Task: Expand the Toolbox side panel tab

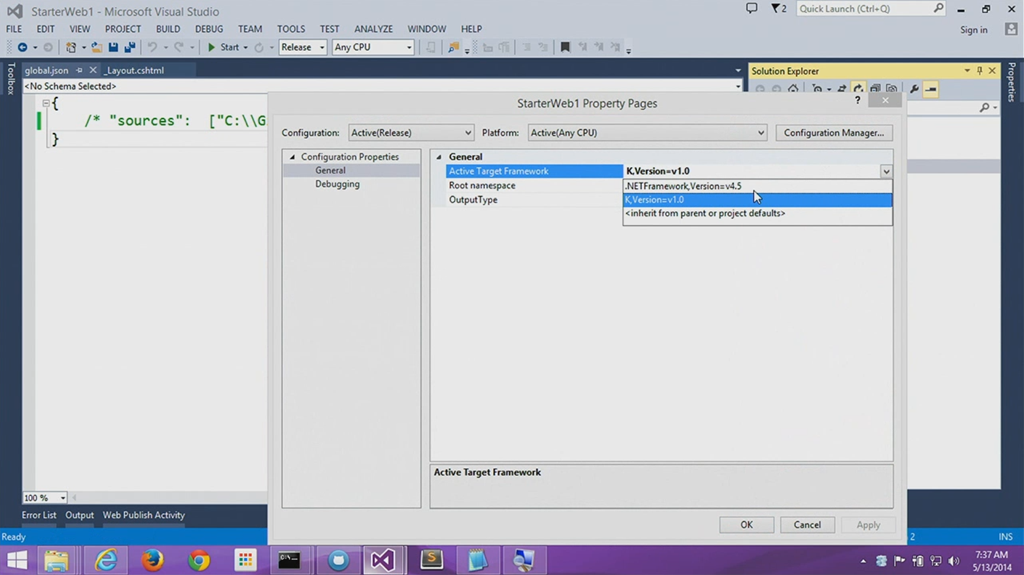Action: click(10, 78)
